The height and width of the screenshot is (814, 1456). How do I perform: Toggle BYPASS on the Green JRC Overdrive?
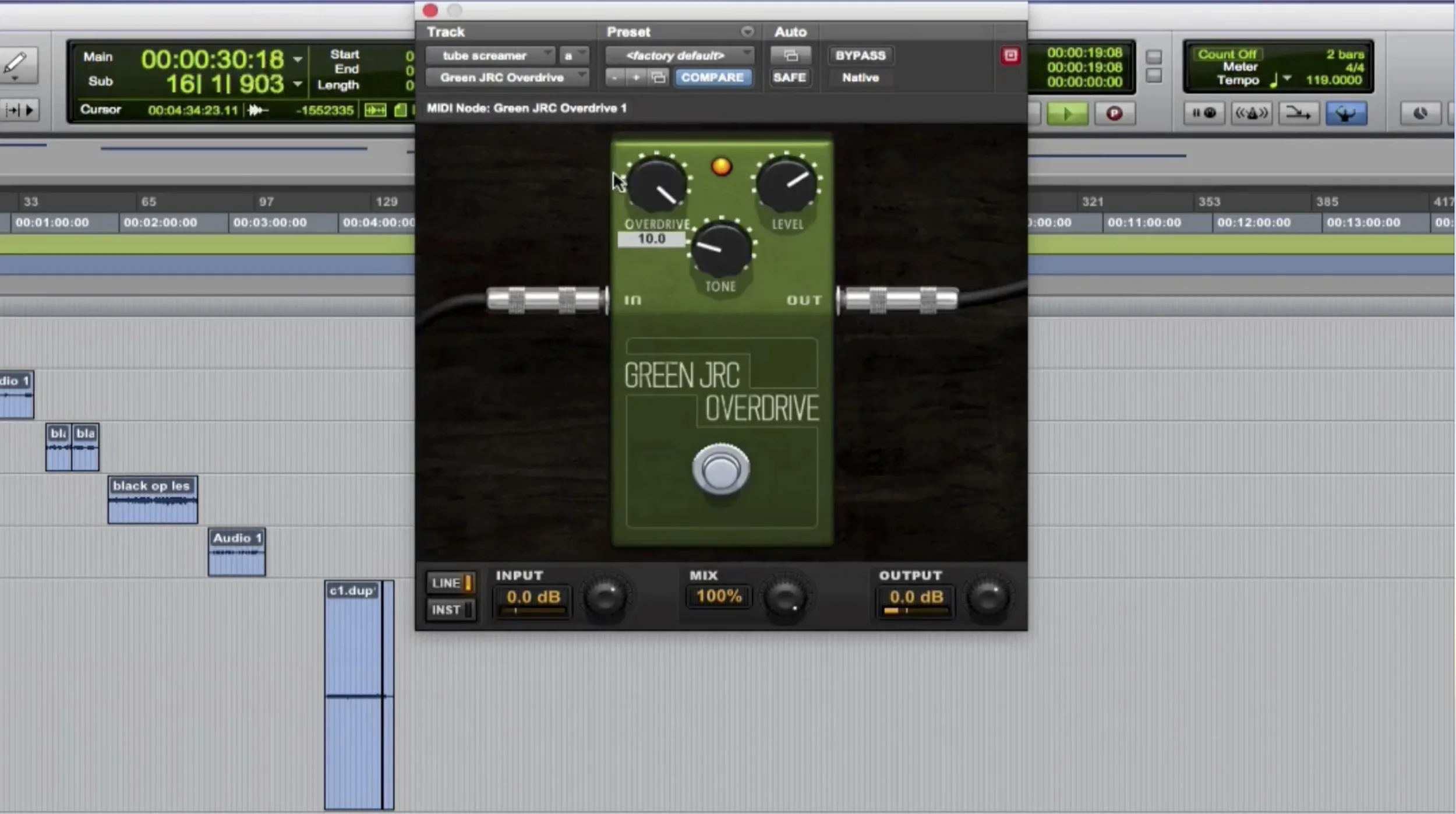click(x=860, y=55)
